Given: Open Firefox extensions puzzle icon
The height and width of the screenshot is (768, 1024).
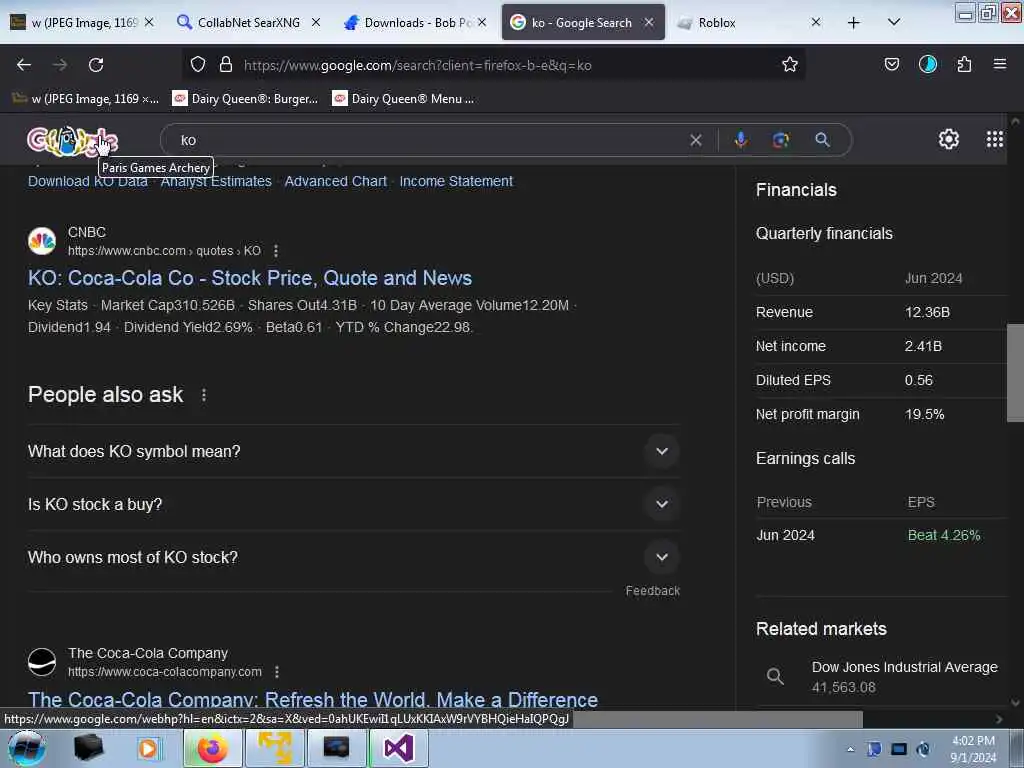Looking at the screenshot, I should 964,65.
